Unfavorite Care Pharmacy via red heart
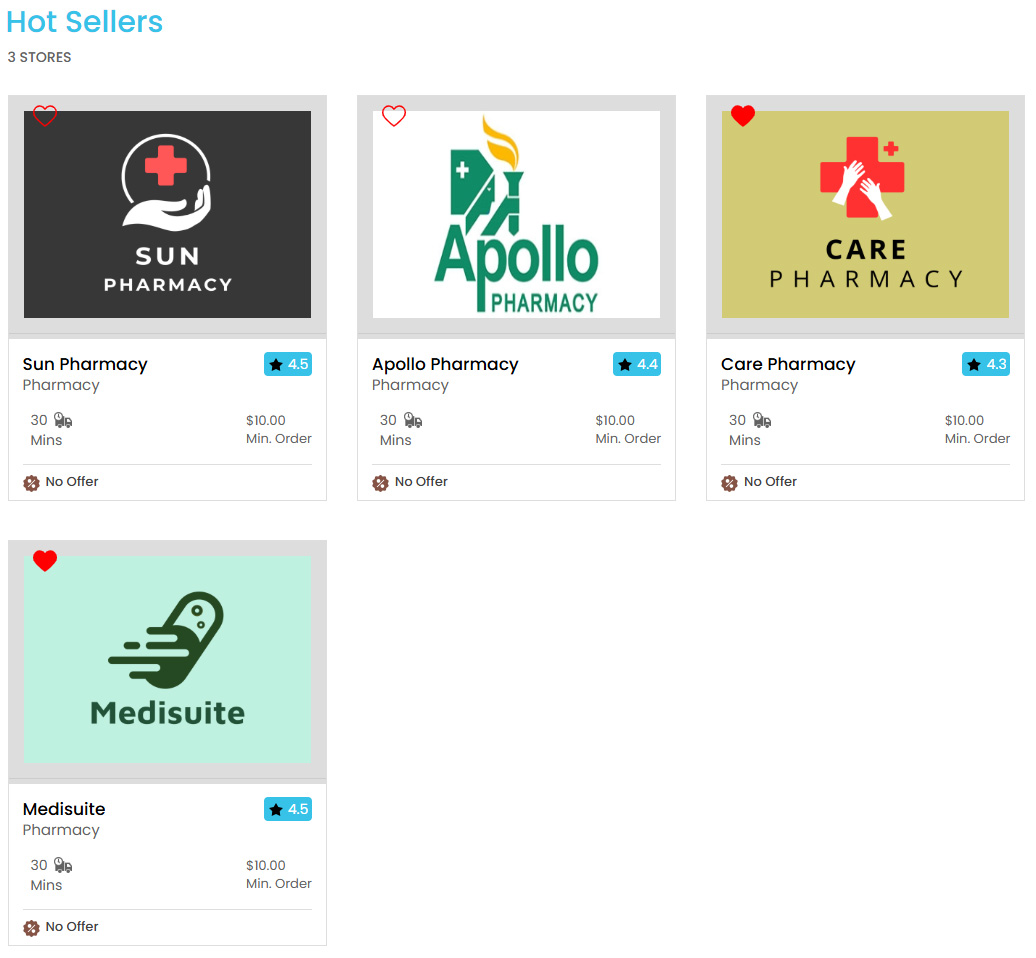The image size is (1036, 958). click(x=743, y=116)
